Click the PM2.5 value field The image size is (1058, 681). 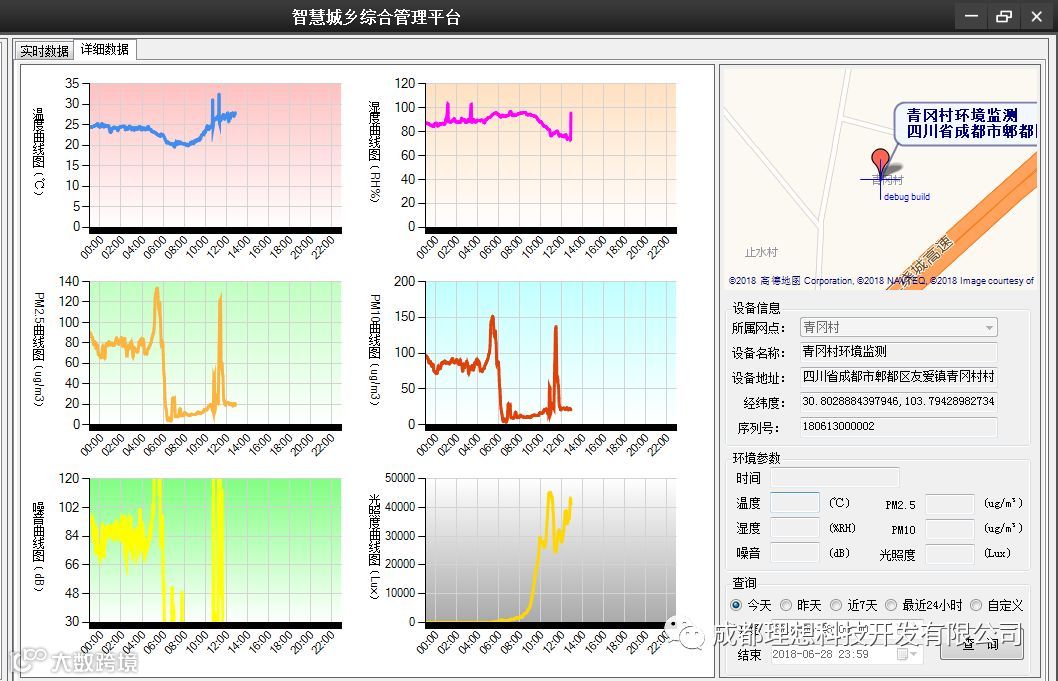(x=950, y=503)
